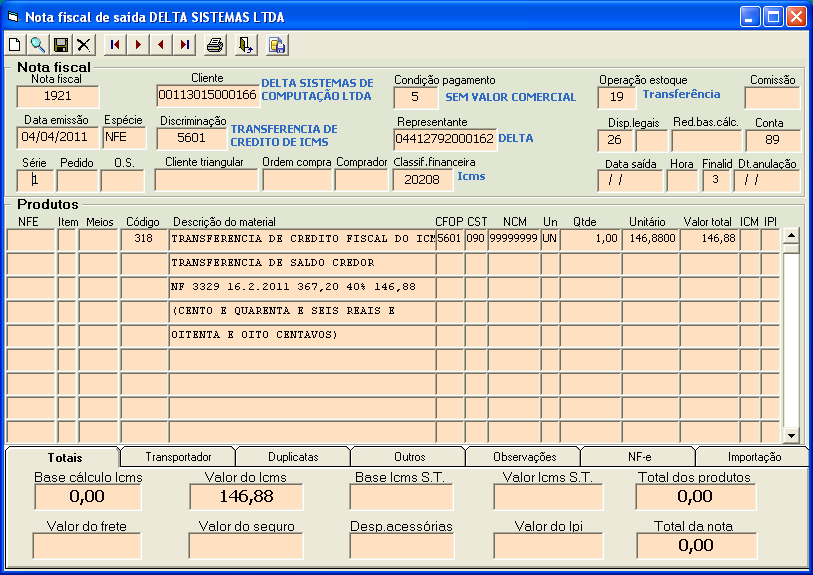Click product code cell 318

click(x=145, y=239)
